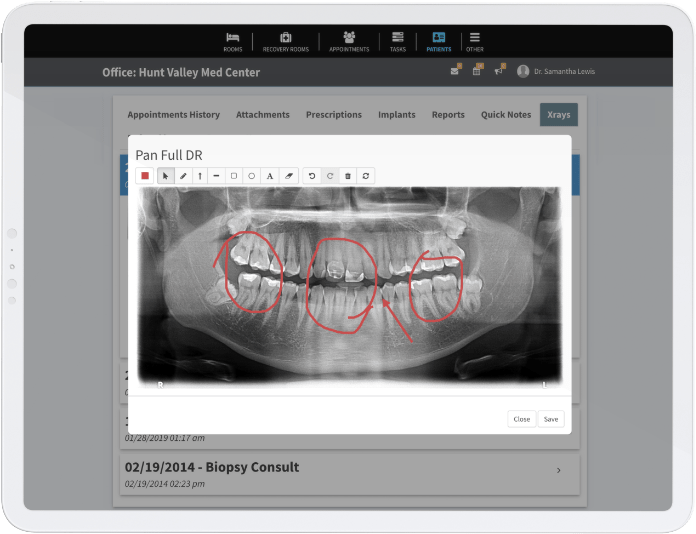Open Dr. Samantha Lewis profile avatar
696x534 pixels.
(x=523, y=71)
